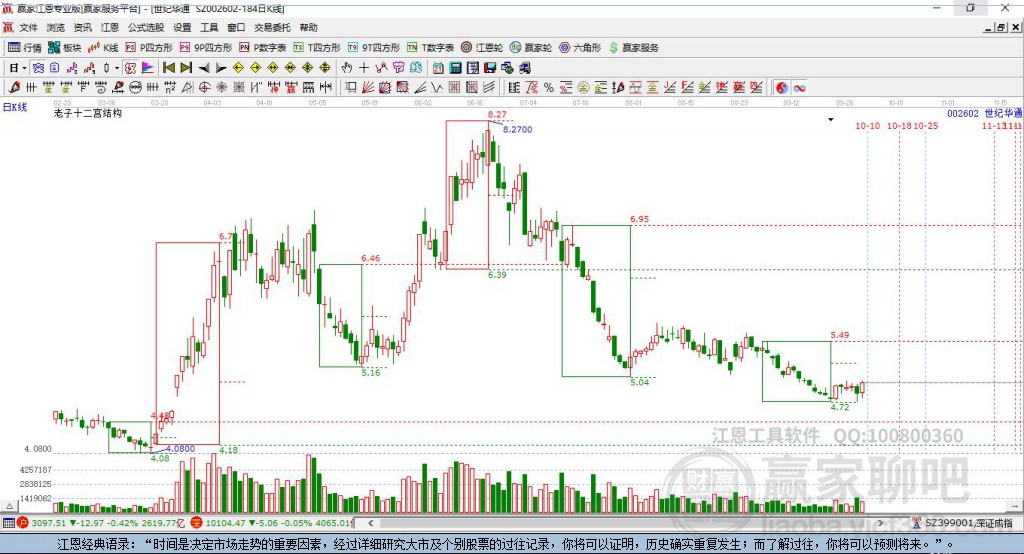Click the black right arrow icon

(x=221, y=68)
